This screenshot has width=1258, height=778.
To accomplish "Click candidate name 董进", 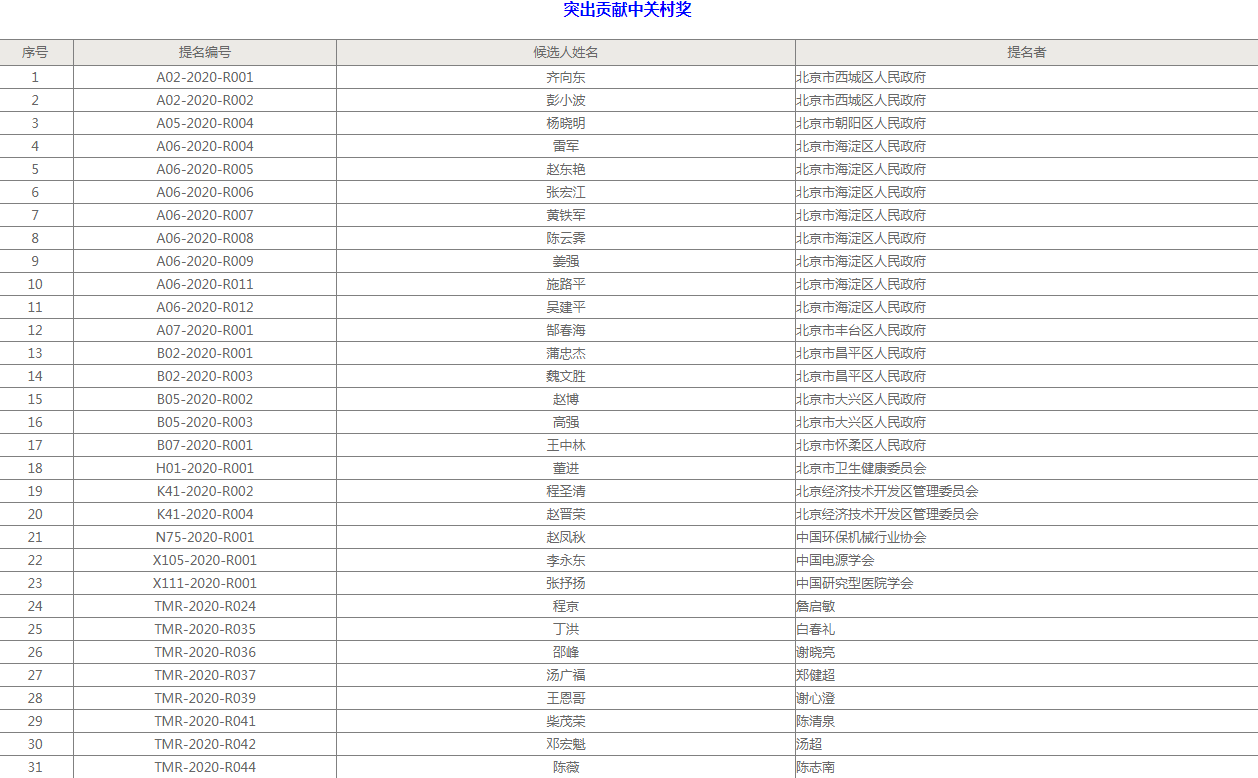I will click(x=566, y=468).
